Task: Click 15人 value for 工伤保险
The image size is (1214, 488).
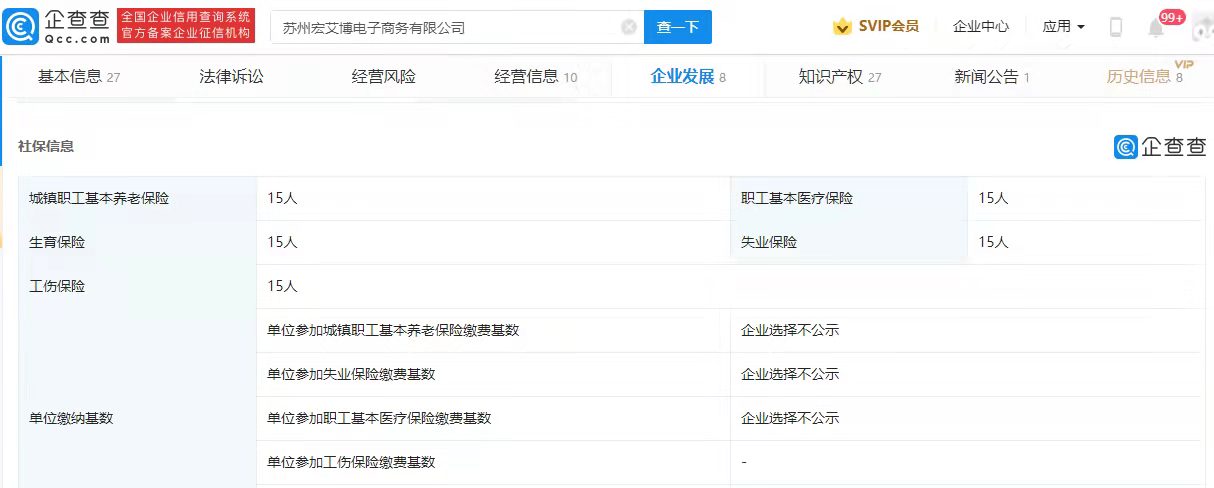Action: (x=282, y=287)
